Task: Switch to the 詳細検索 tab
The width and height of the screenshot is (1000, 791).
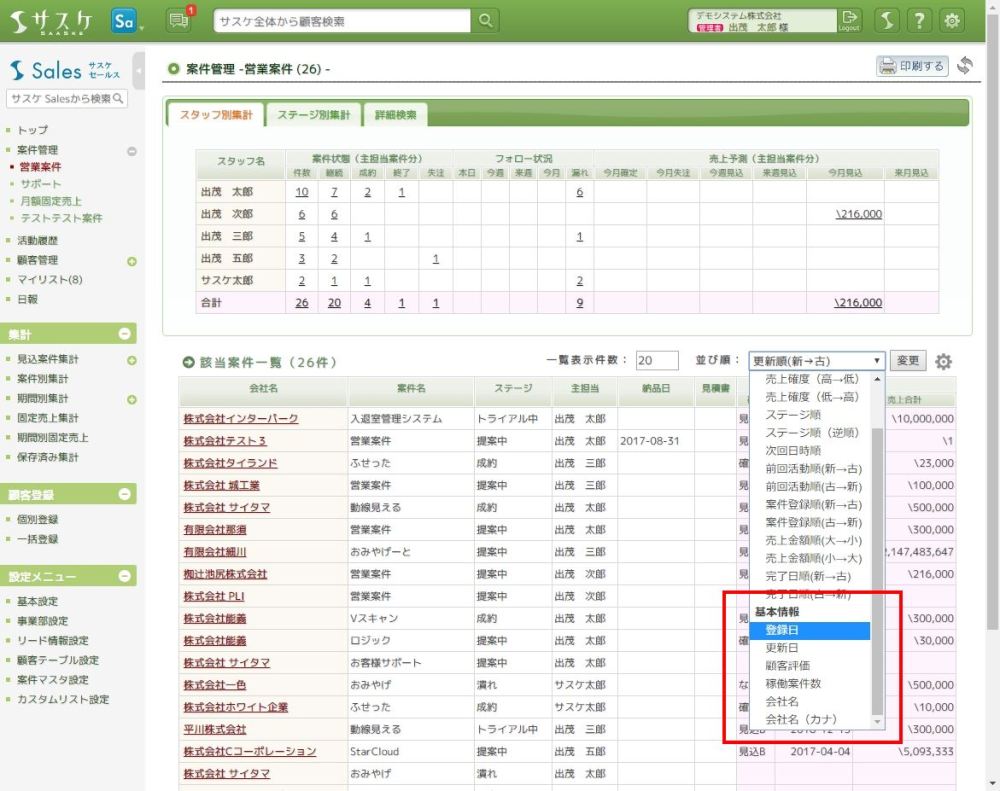Action: click(x=395, y=115)
